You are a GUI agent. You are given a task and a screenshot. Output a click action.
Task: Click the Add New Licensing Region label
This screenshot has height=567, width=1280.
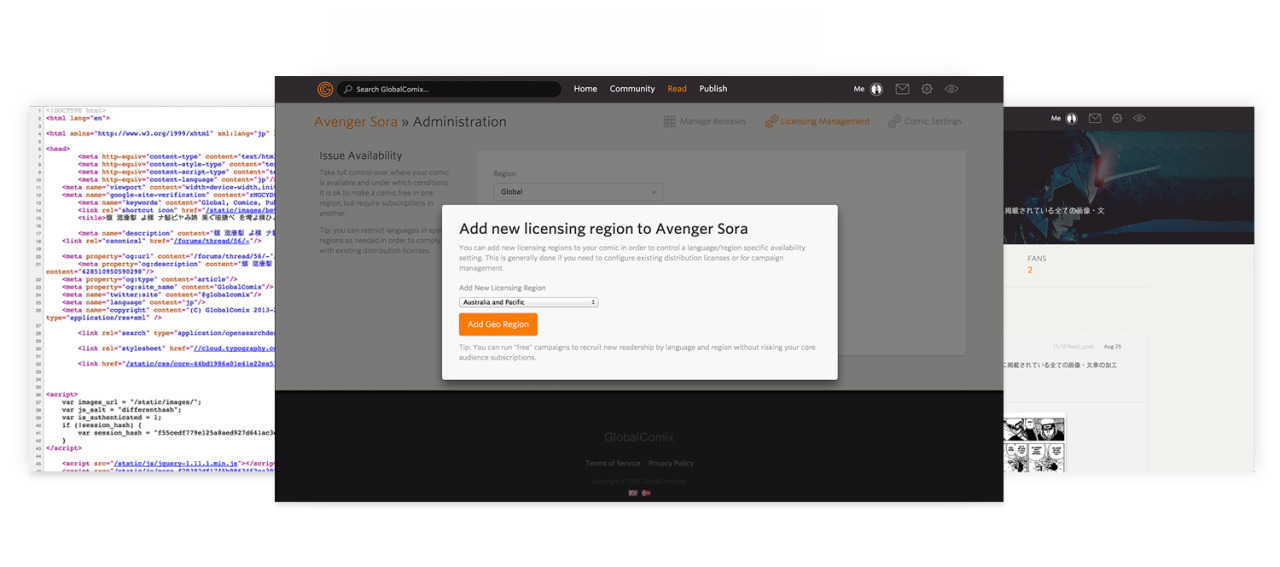502,288
